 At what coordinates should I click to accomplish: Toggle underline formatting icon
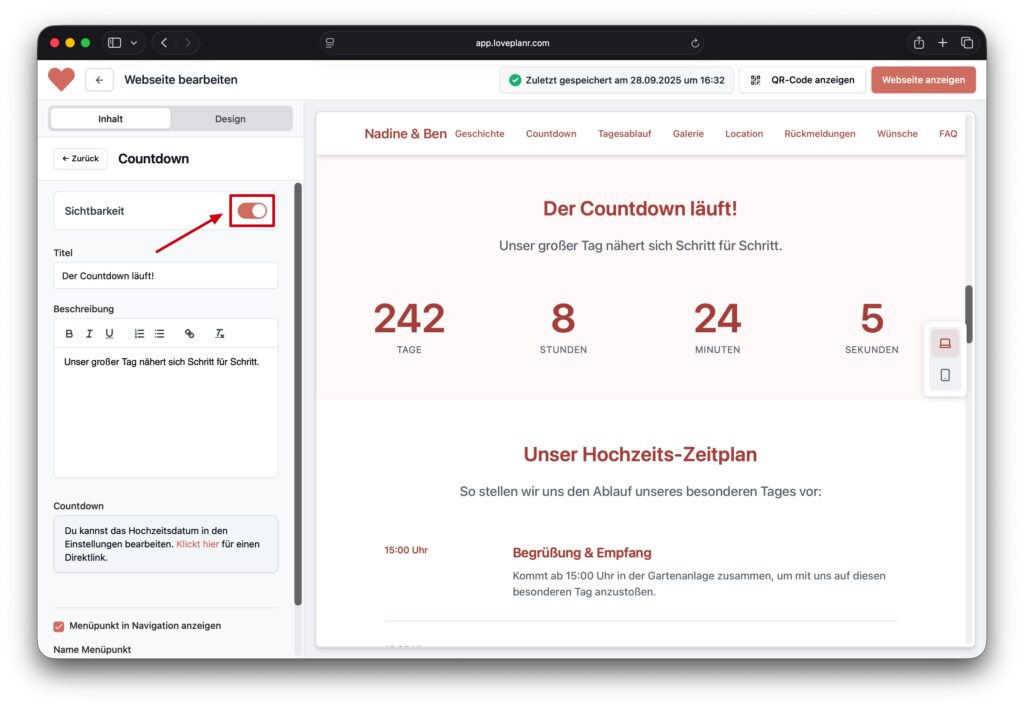tap(109, 334)
